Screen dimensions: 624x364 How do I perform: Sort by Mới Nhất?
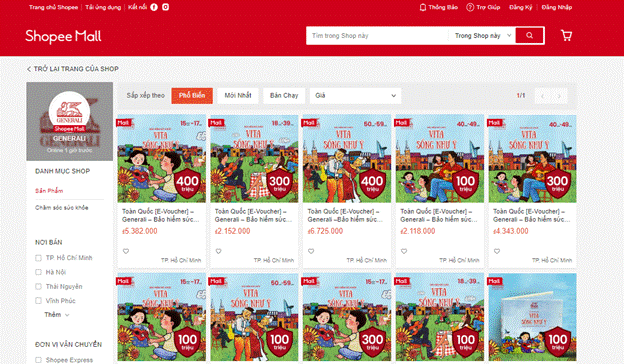pos(238,95)
